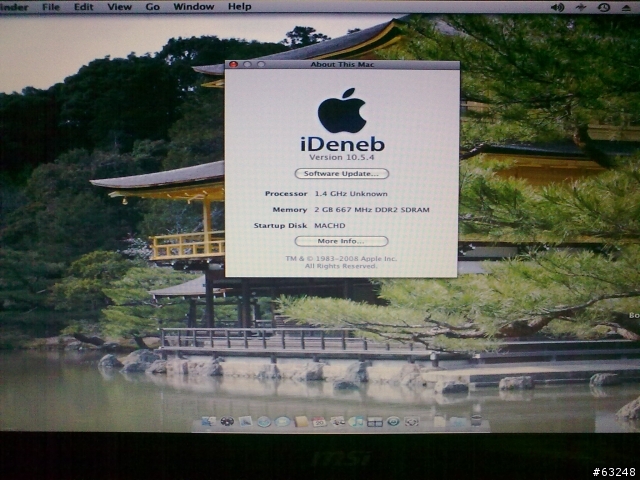
Task: Launch Safari from the Dock
Action: pos(264,422)
